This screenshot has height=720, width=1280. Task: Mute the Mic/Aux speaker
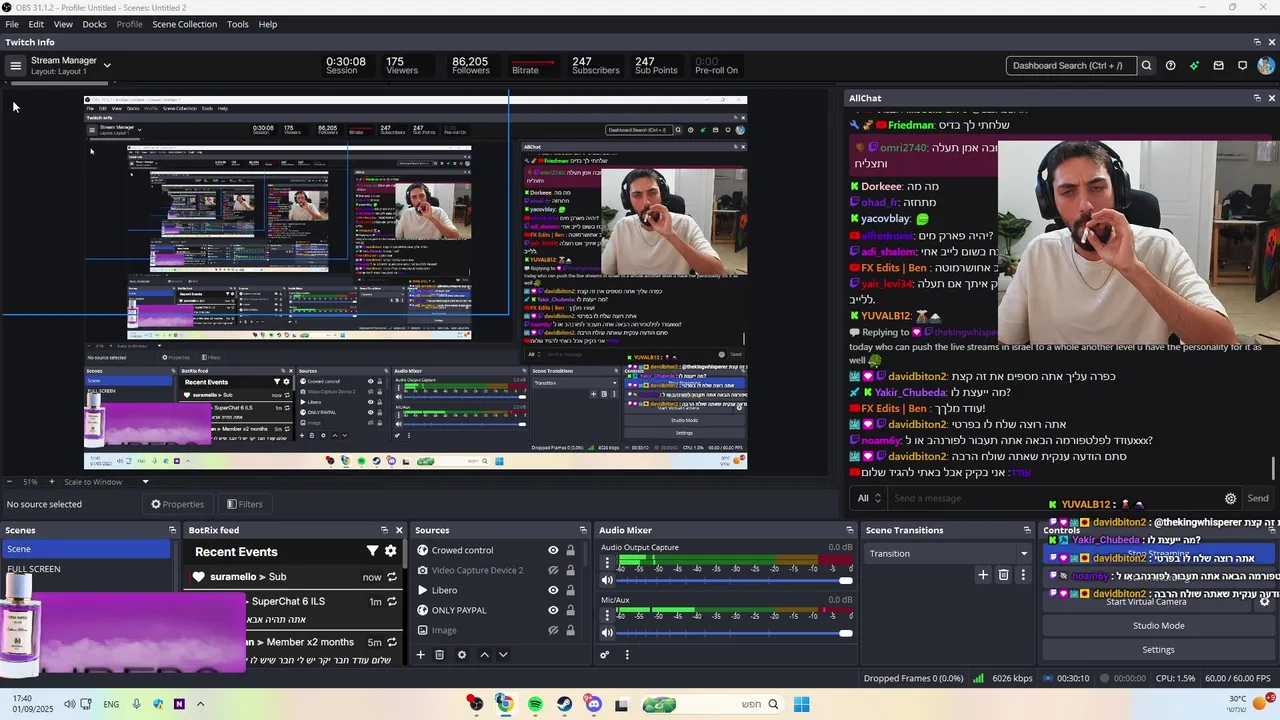point(606,632)
